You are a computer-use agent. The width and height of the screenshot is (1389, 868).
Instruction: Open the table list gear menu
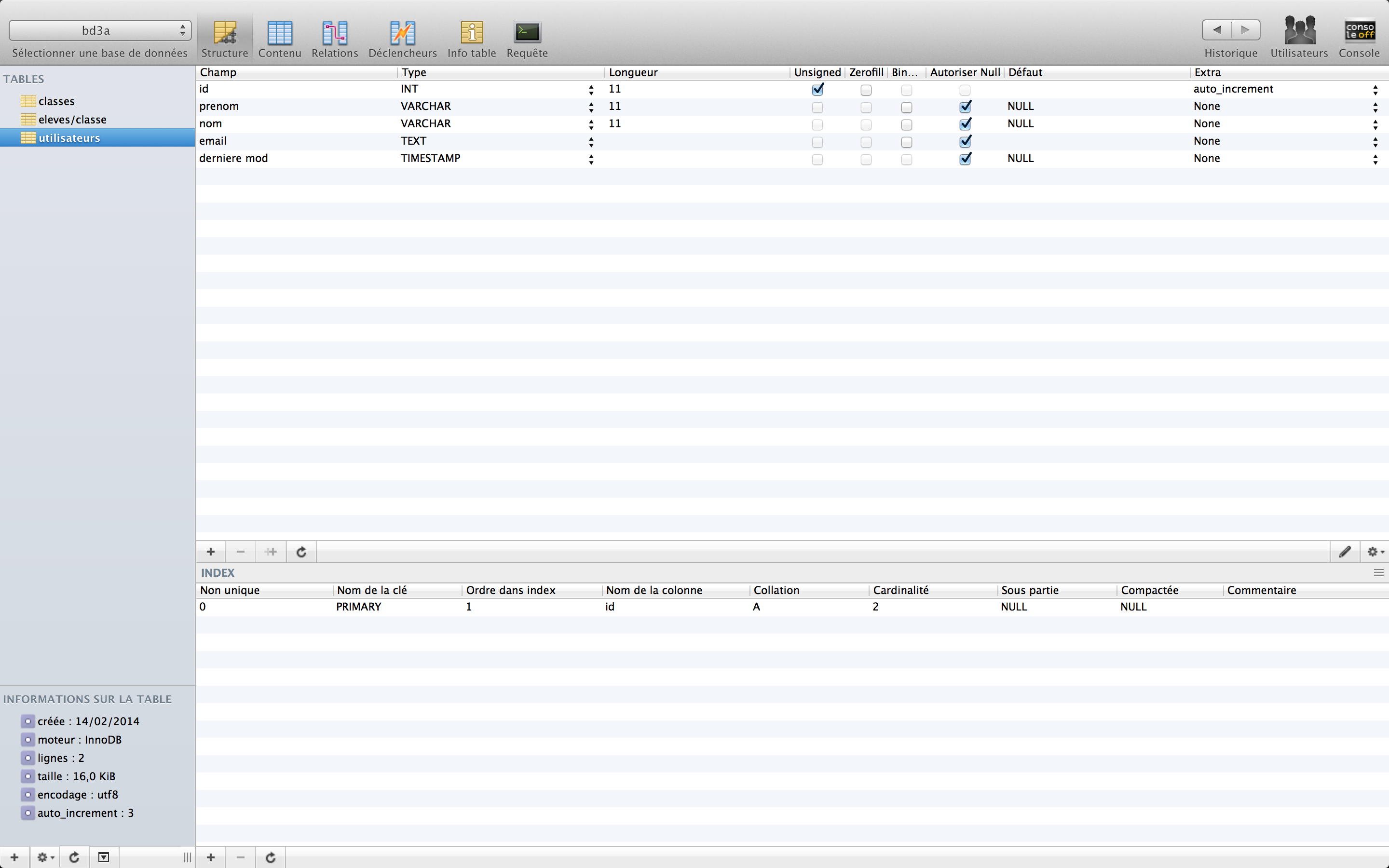tap(45, 857)
